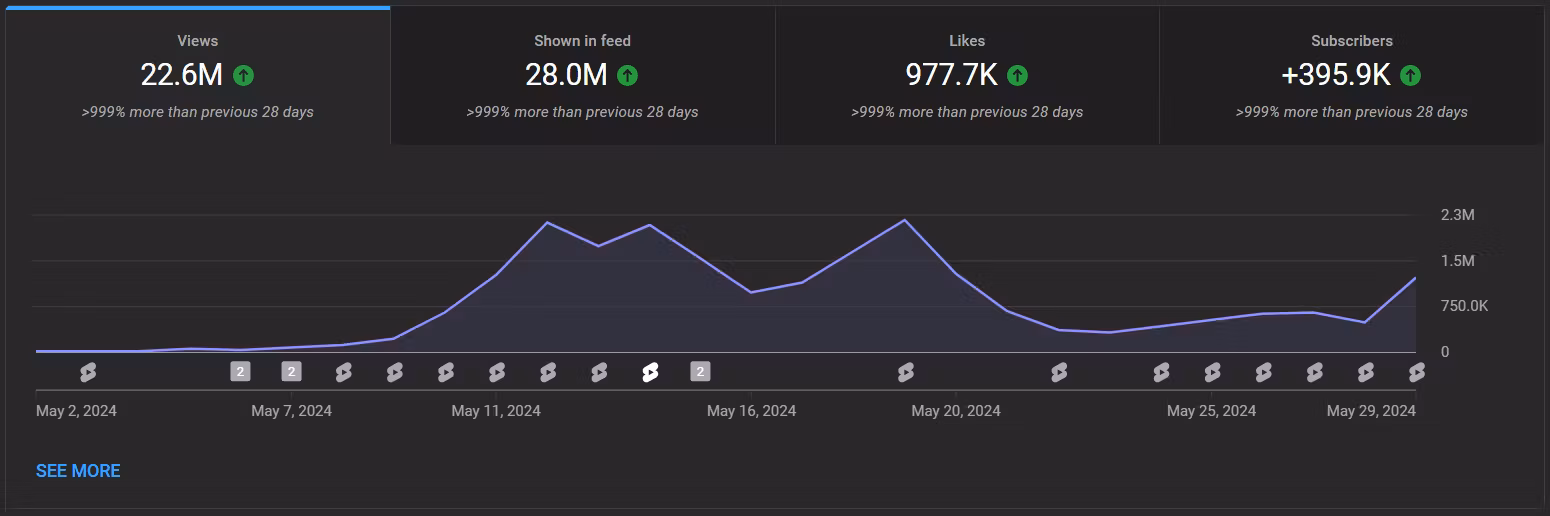The image size is (1550, 516).
Task: Open Shorts marker above May 25, 2024
Action: tap(1212, 373)
